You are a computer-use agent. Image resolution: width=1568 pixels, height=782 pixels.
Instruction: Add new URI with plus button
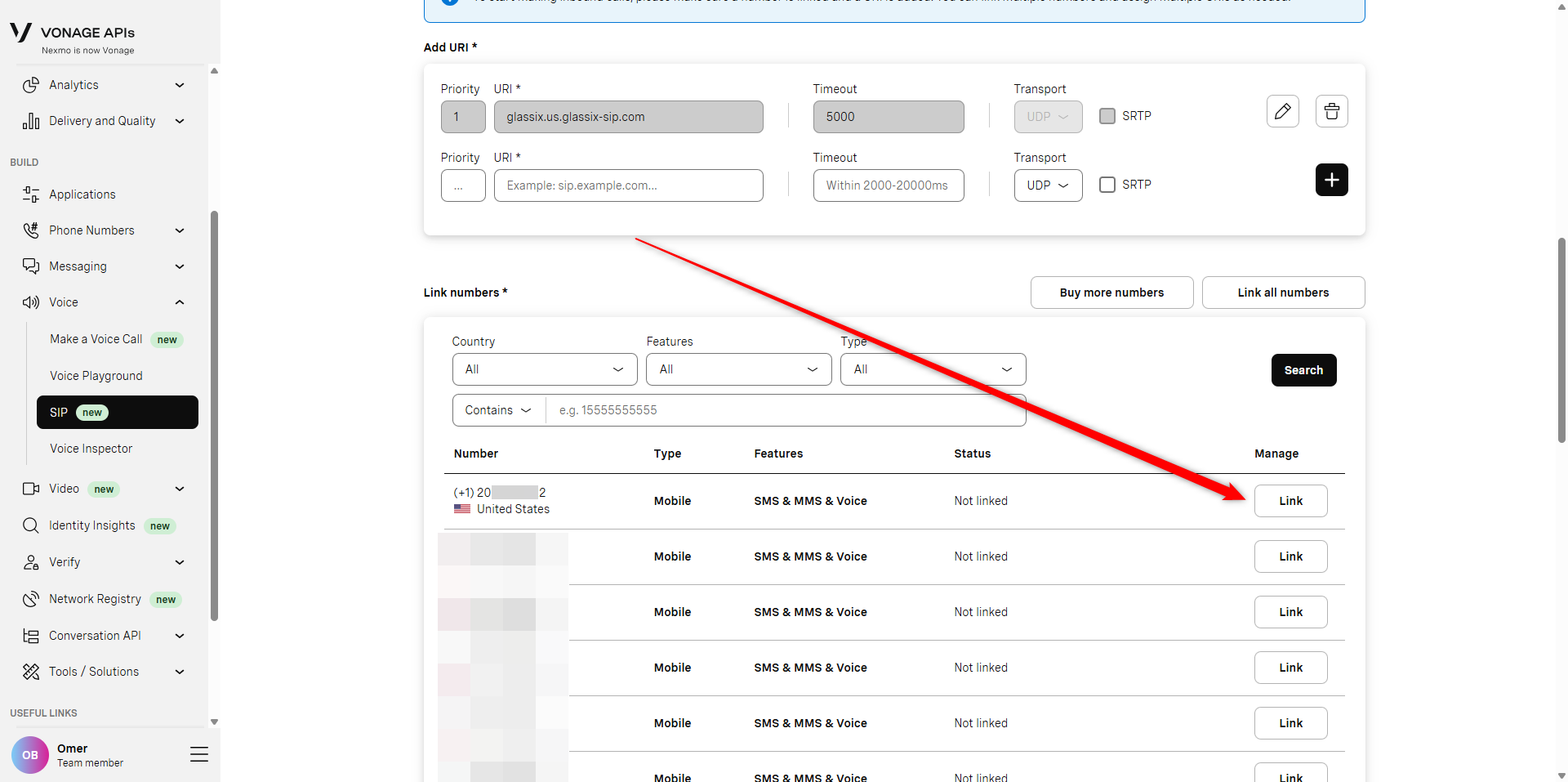click(1331, 180)
